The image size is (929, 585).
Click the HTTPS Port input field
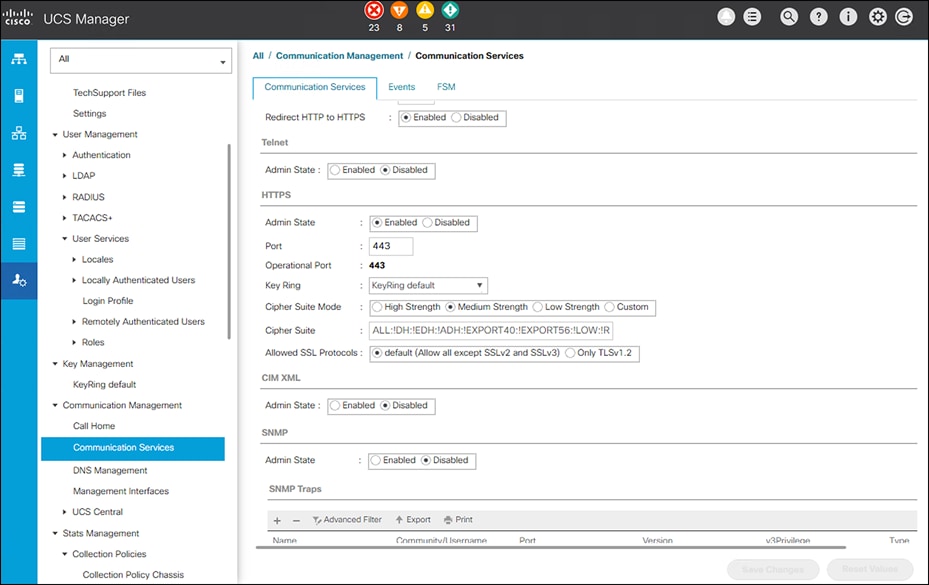tap(391, 246)
